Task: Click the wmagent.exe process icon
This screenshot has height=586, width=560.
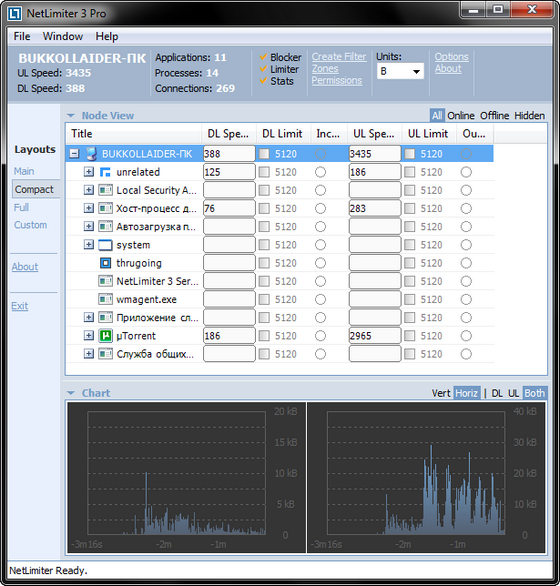Action: [x=105, y=299]
